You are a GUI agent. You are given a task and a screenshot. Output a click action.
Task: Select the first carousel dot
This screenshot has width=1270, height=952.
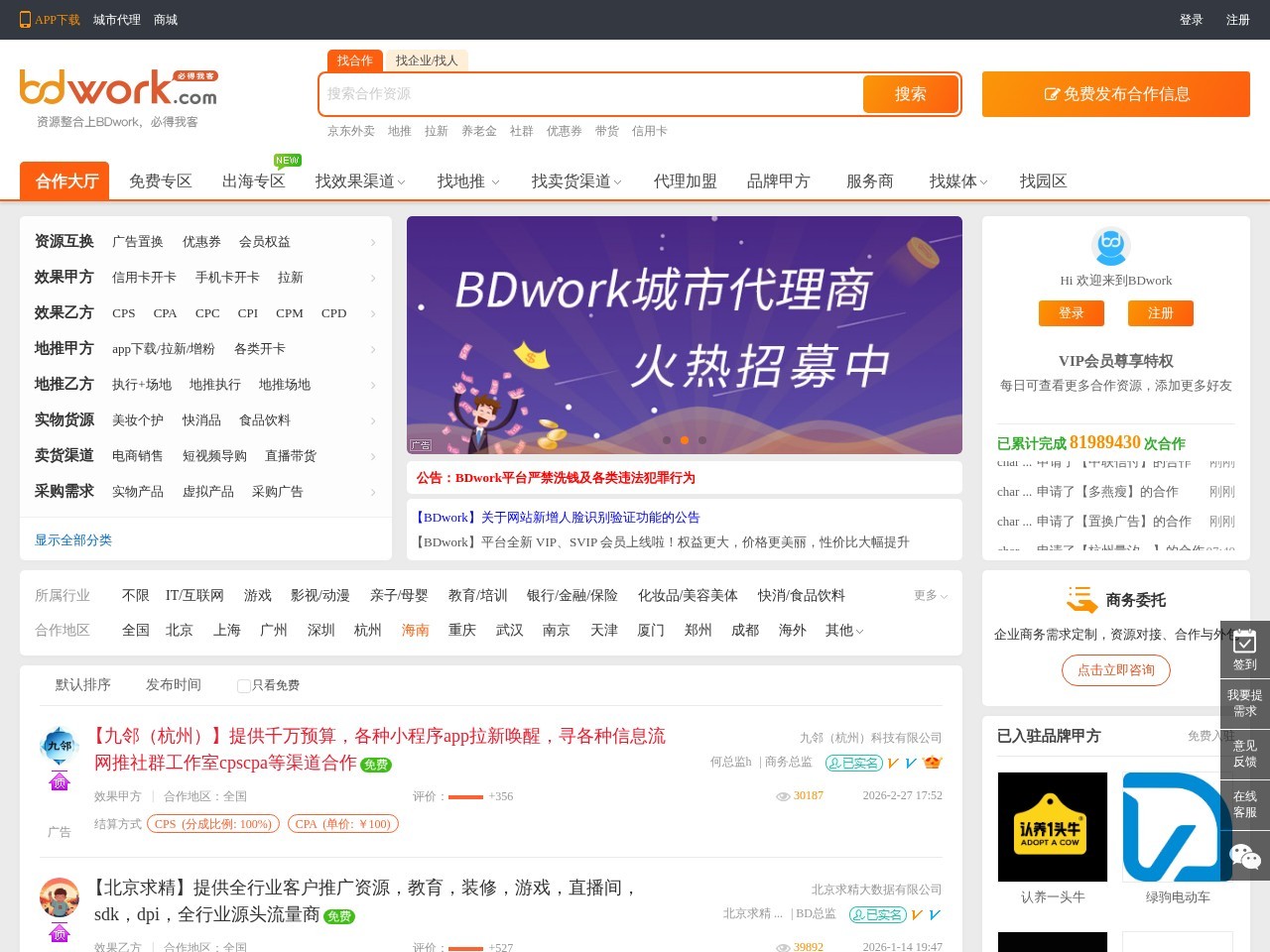[x=667, y=440]
